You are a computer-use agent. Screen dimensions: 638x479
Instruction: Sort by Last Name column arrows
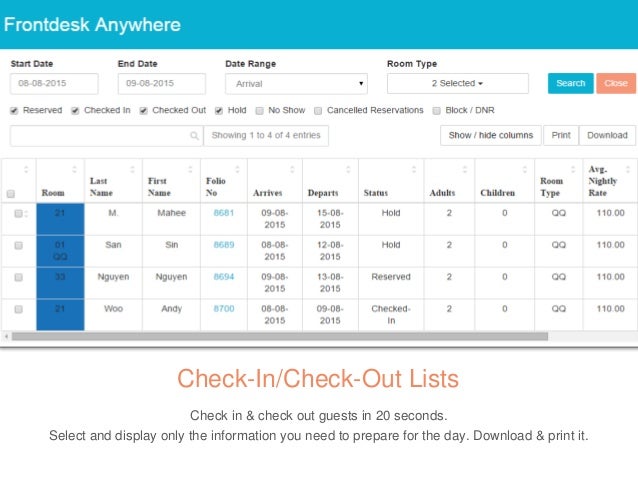point(132,169)
